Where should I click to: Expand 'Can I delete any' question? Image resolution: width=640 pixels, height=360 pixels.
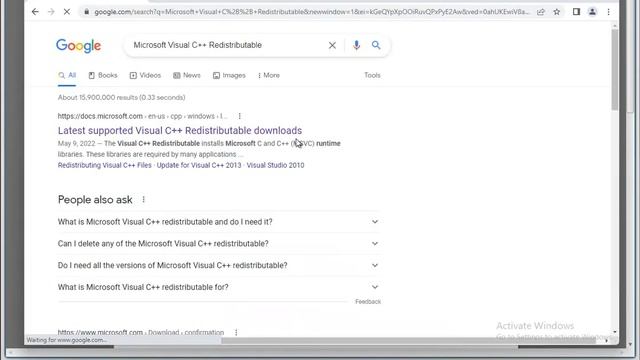pyautogui.click(x=219, y=244)
